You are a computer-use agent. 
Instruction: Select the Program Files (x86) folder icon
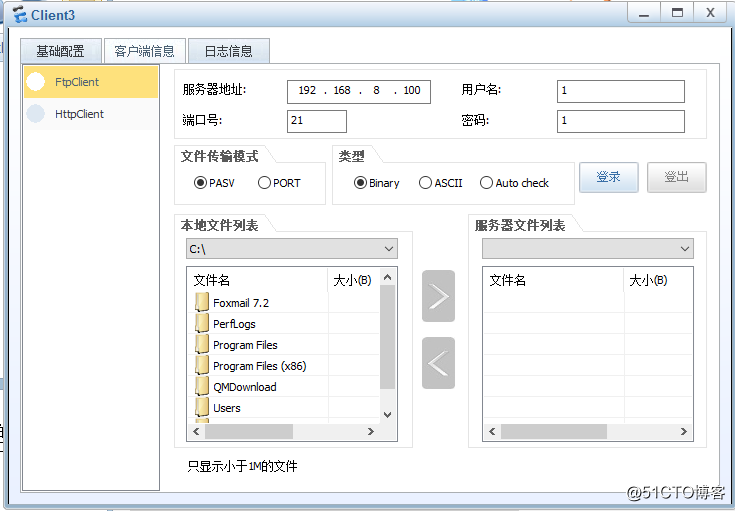click(202, 366)
